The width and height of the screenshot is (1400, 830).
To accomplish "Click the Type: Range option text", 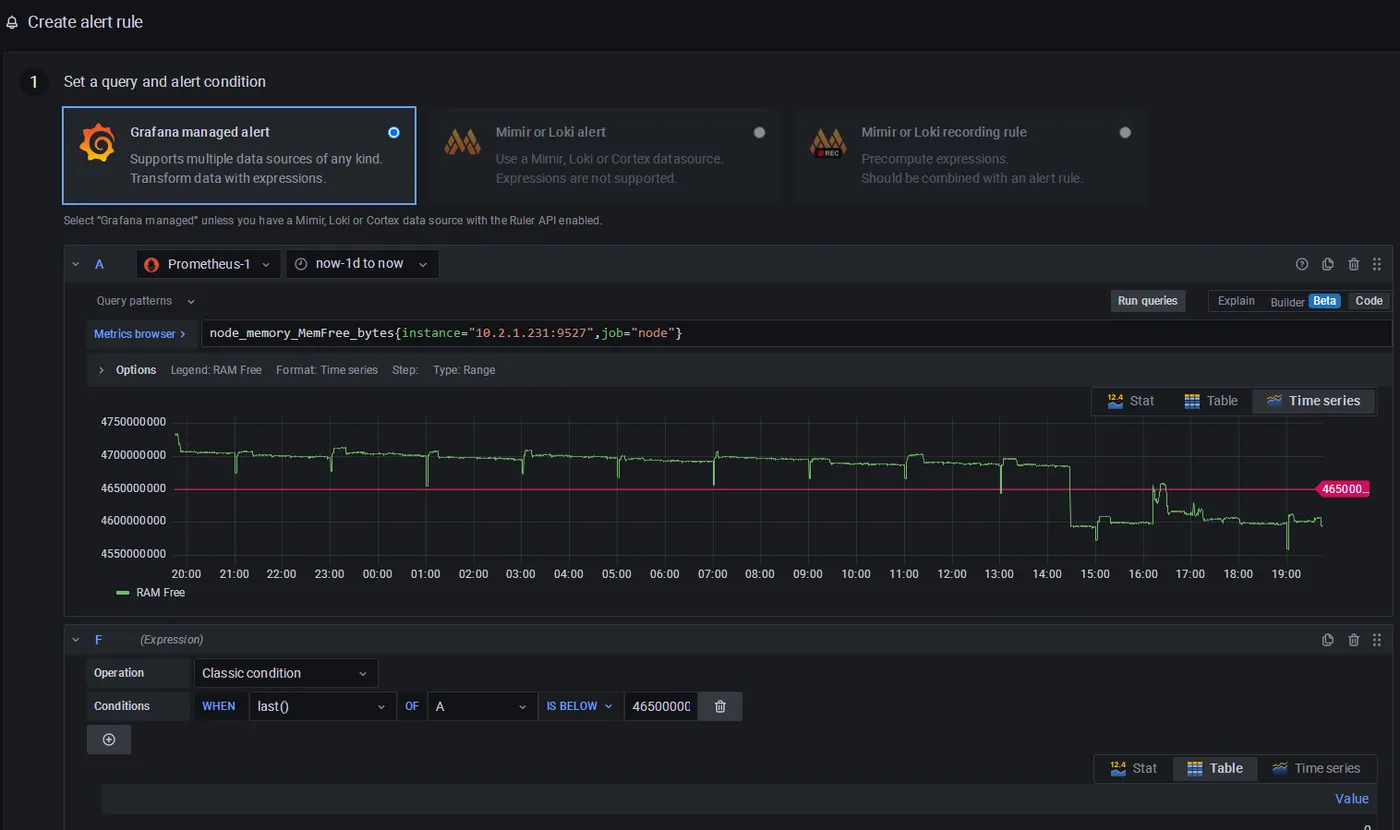I will [464, 370].
